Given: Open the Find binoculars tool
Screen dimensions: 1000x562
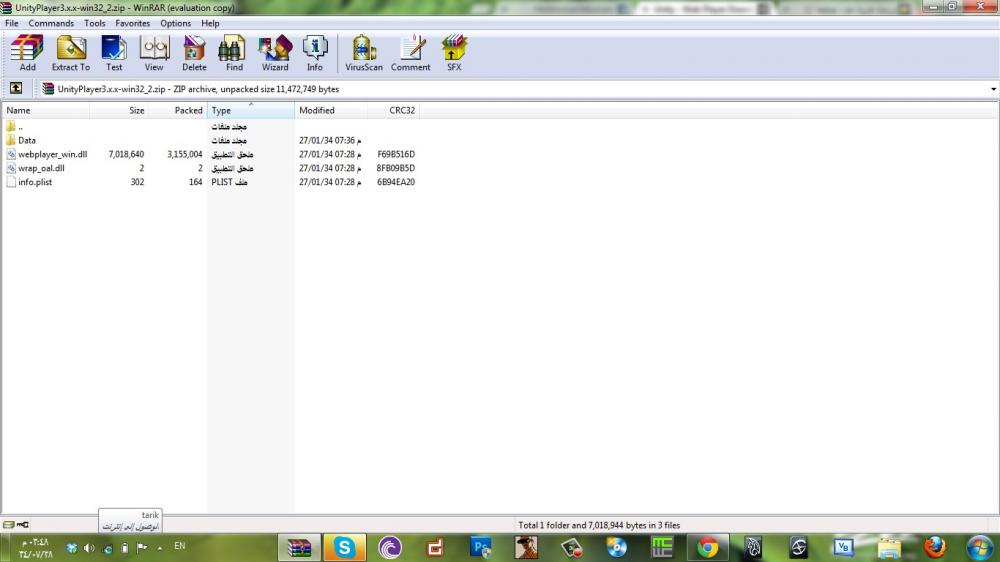Looking at the screenshot, I should click(x=234, y=53).
